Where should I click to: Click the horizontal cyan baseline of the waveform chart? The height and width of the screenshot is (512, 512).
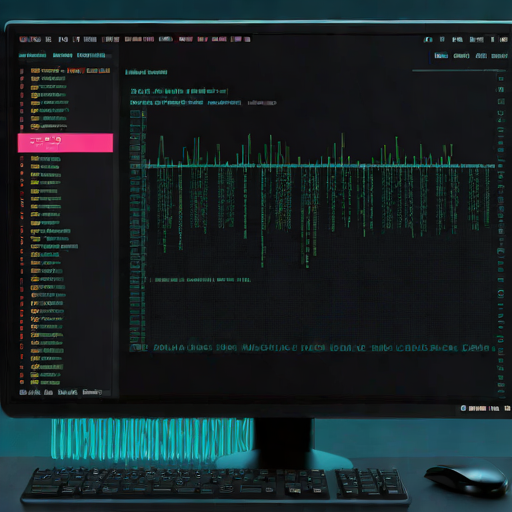click(x=320, y=165)
